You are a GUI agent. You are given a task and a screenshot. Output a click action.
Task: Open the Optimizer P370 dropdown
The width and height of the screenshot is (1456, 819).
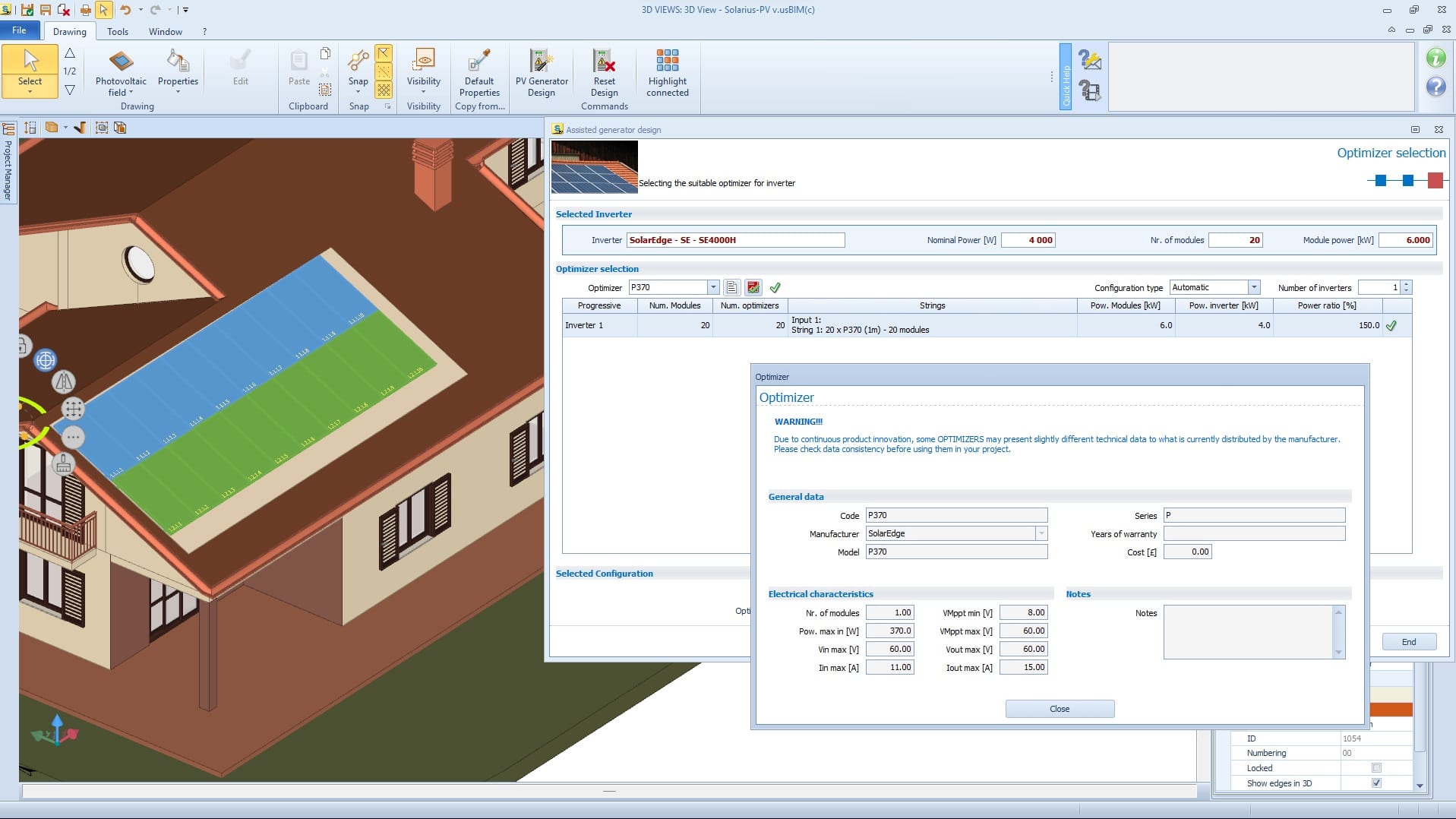(x=713, y=287)
